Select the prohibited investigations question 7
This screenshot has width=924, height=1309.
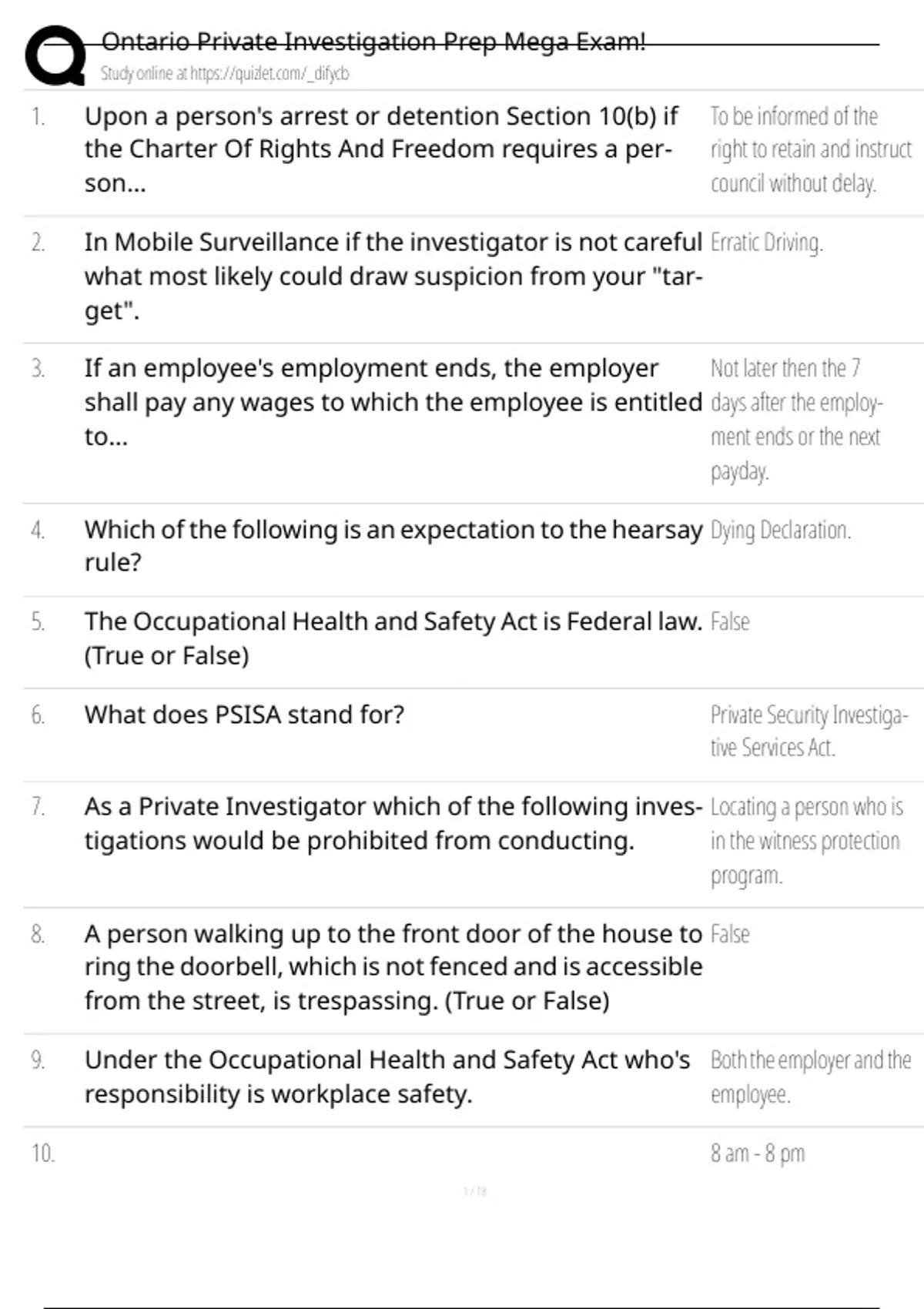click(393, 823)
